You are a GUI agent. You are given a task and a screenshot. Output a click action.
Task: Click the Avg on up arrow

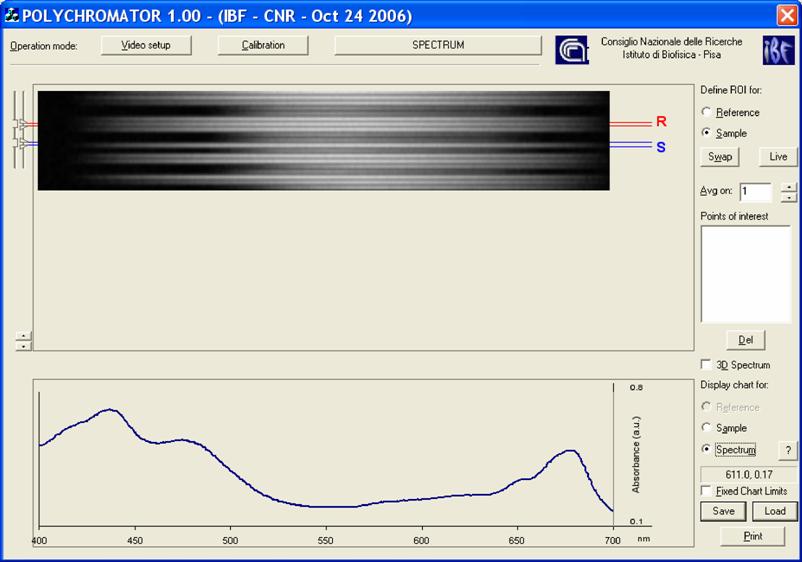coord(788,187)
